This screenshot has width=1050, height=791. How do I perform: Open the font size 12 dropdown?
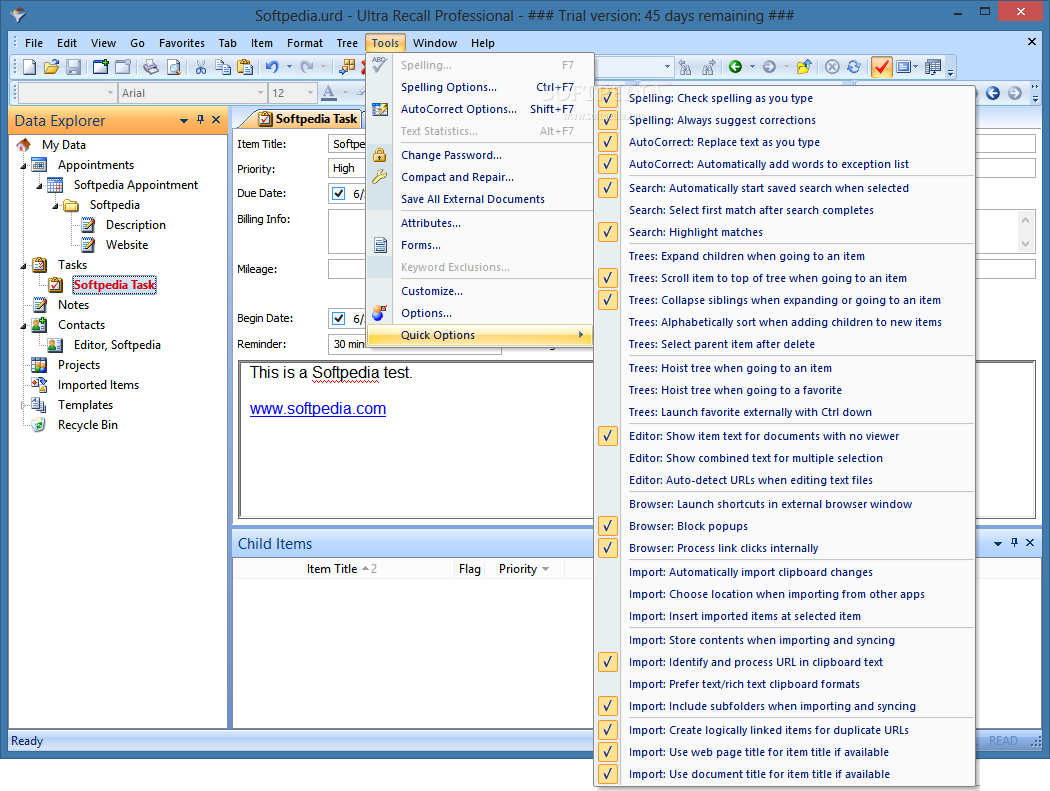pos(309,93)
